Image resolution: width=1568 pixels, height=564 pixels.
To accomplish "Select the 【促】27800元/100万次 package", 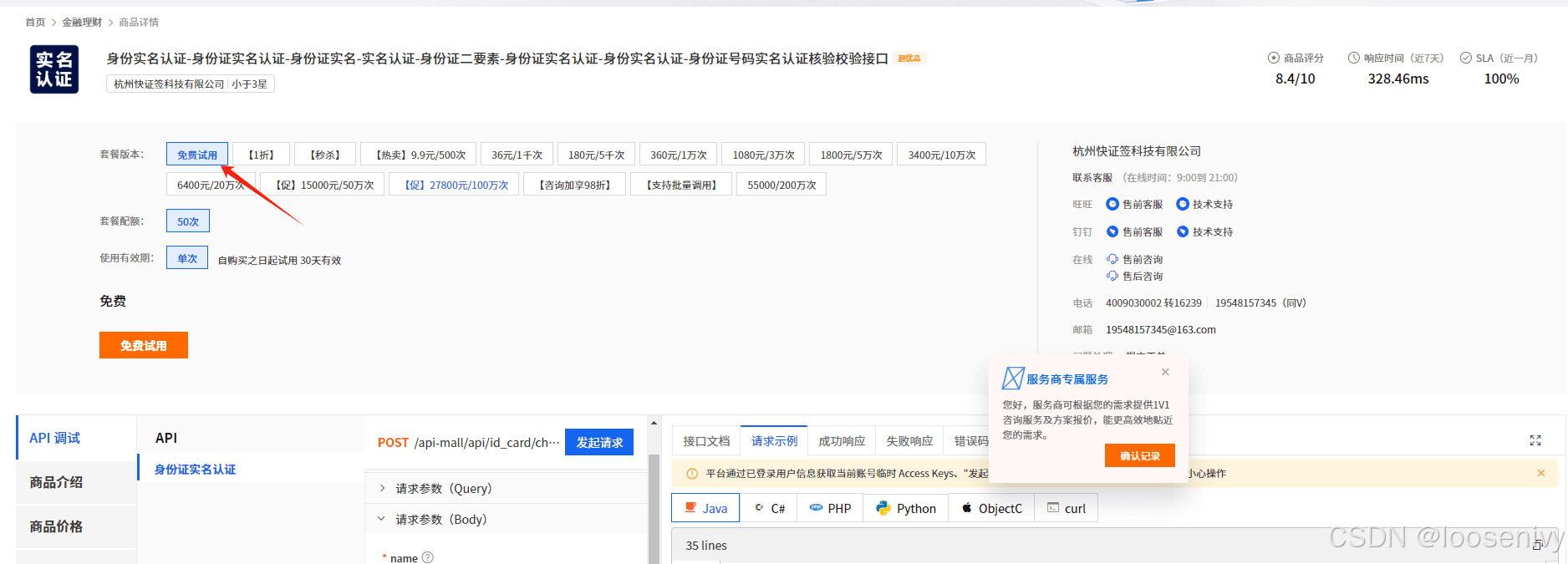I will click(456, 185).
